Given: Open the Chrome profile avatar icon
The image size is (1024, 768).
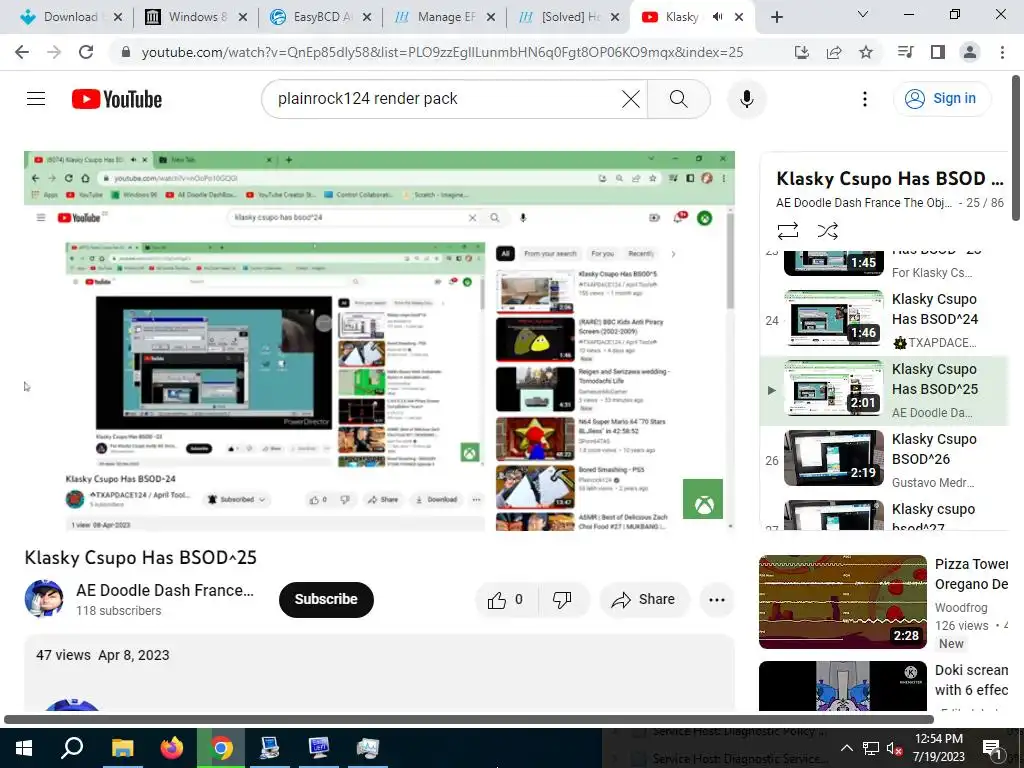Looking at the screenshot, I should pos(970,52).
